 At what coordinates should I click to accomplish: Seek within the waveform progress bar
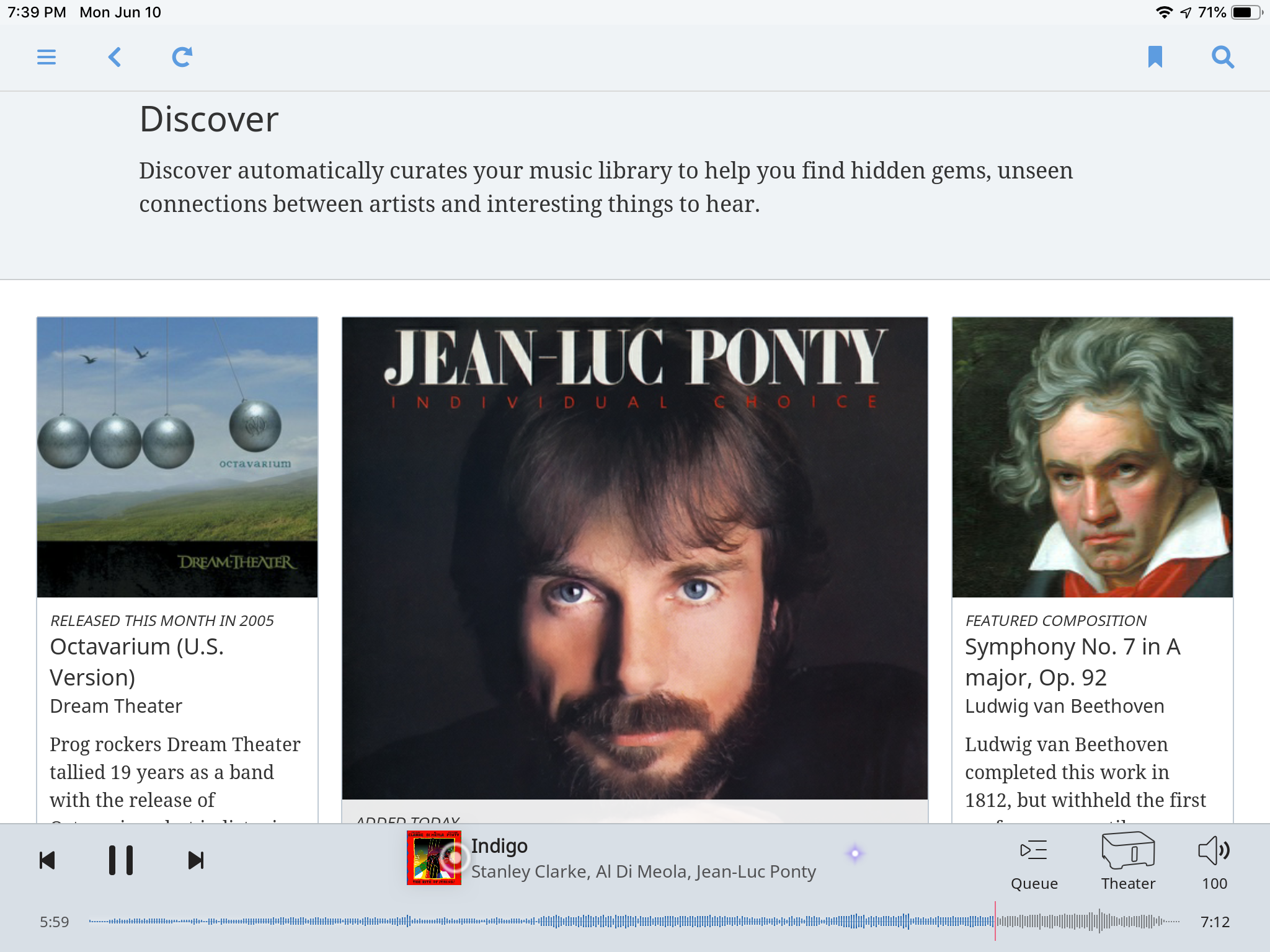(633, 922)
